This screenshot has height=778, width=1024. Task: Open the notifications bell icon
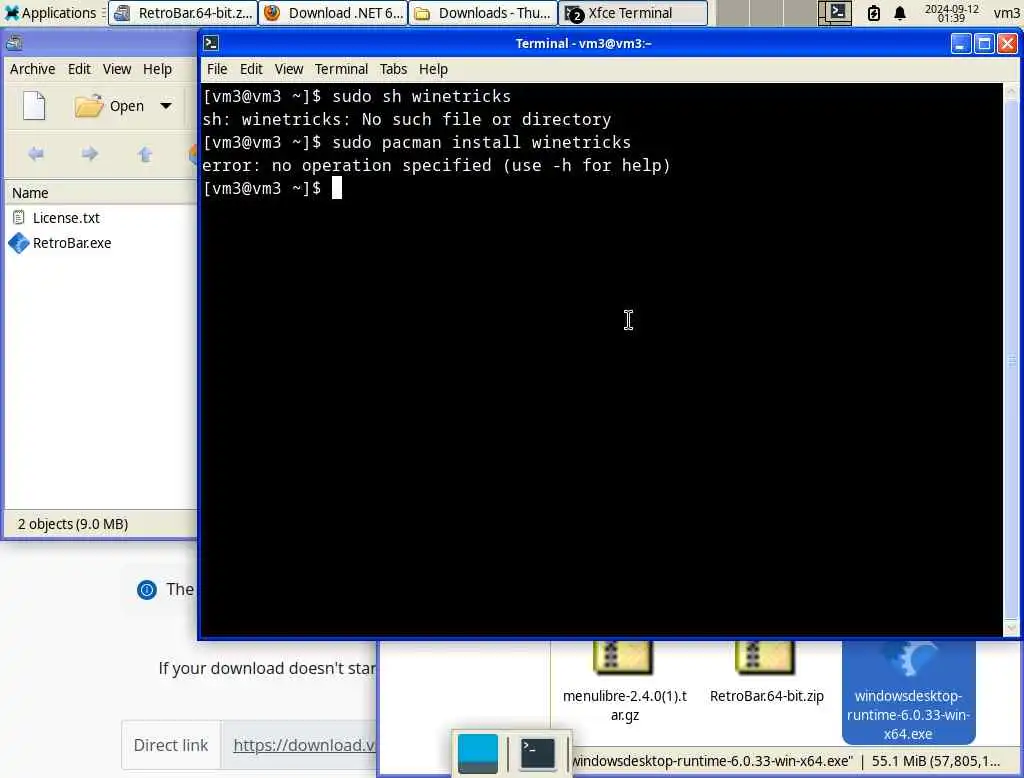[900, 13]
